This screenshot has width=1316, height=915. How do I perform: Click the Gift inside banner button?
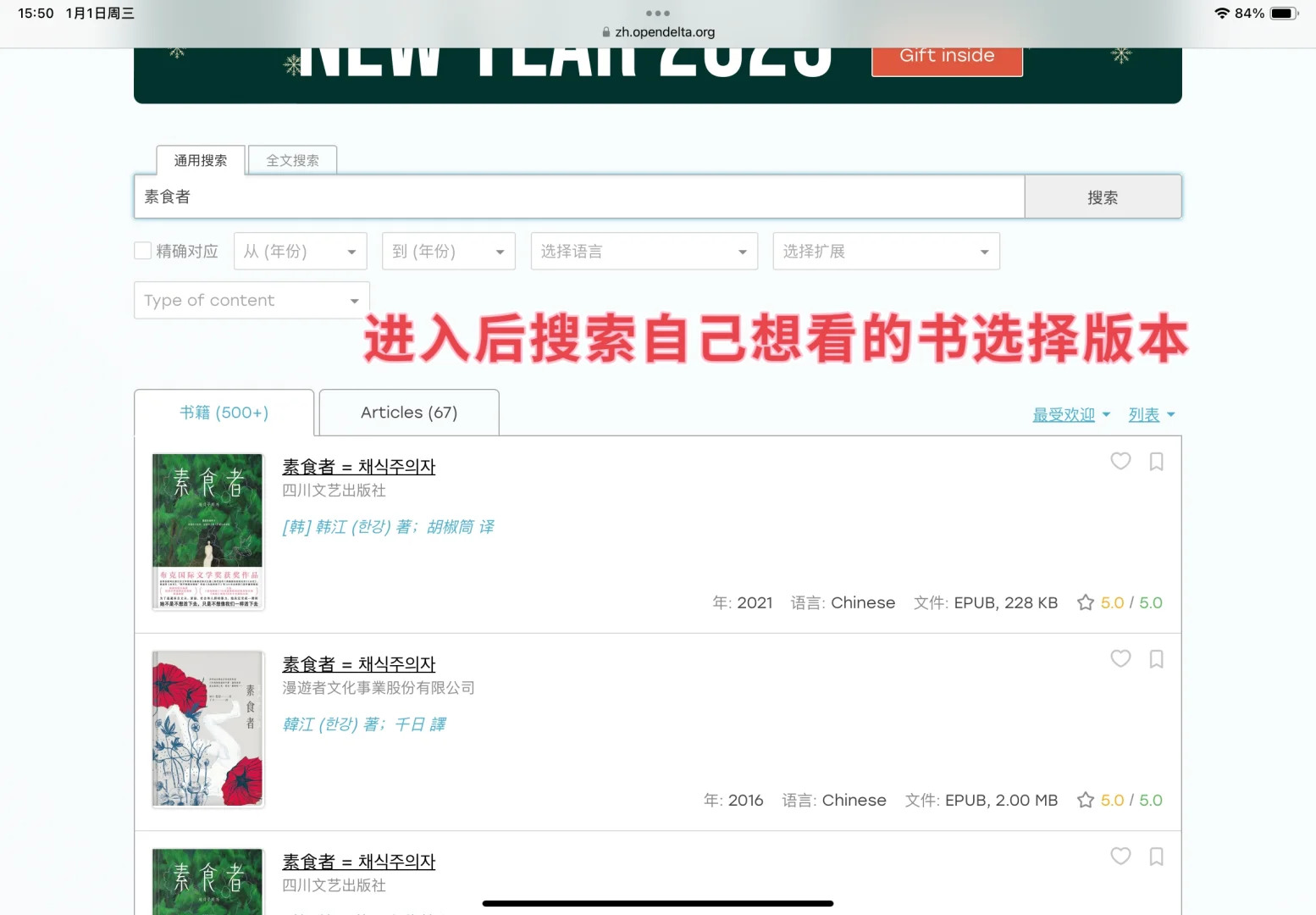click(x=947, y=58)
